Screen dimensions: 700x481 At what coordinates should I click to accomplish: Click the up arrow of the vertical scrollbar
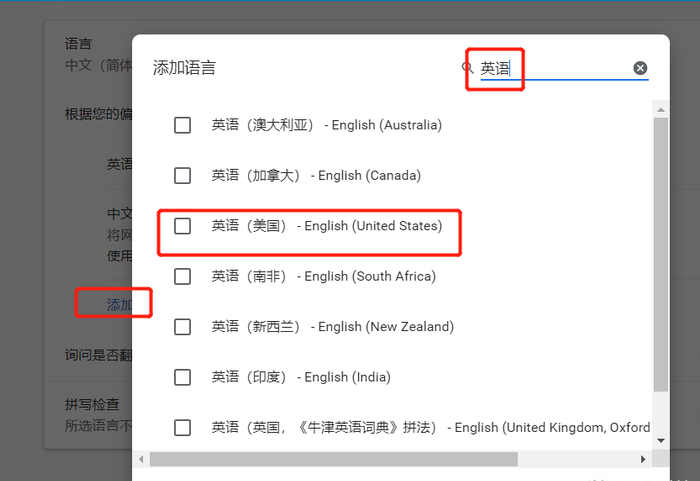(x=661, y=109)
